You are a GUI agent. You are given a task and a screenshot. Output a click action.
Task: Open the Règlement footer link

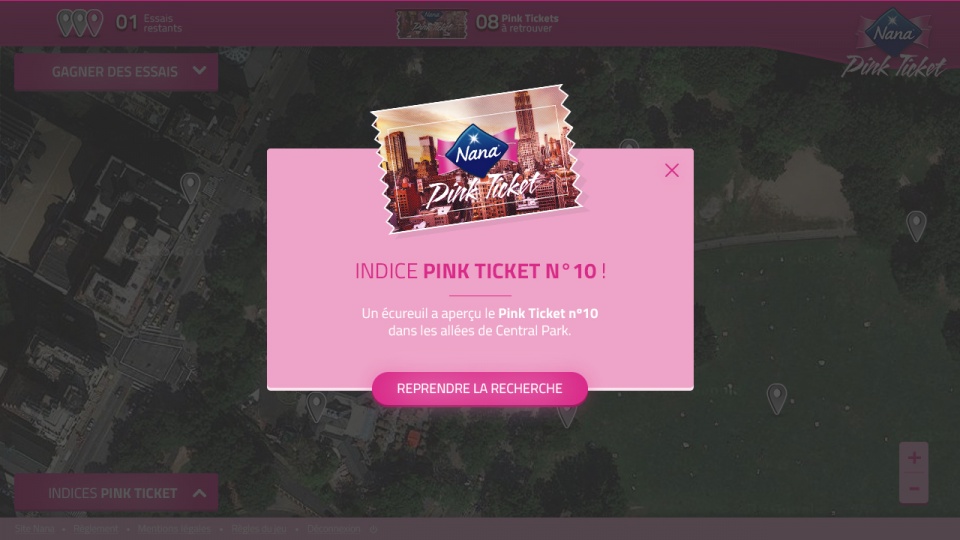click(x=96, y=528)
